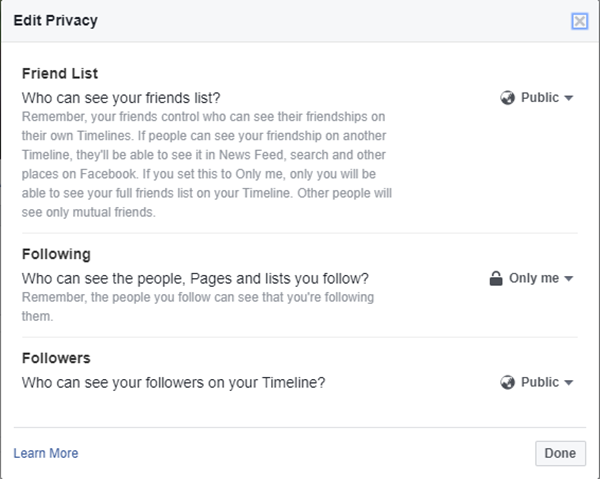600x479 pixels.
Task: Open the Public dropdown for Followers
Action: [x=537, y=382]
